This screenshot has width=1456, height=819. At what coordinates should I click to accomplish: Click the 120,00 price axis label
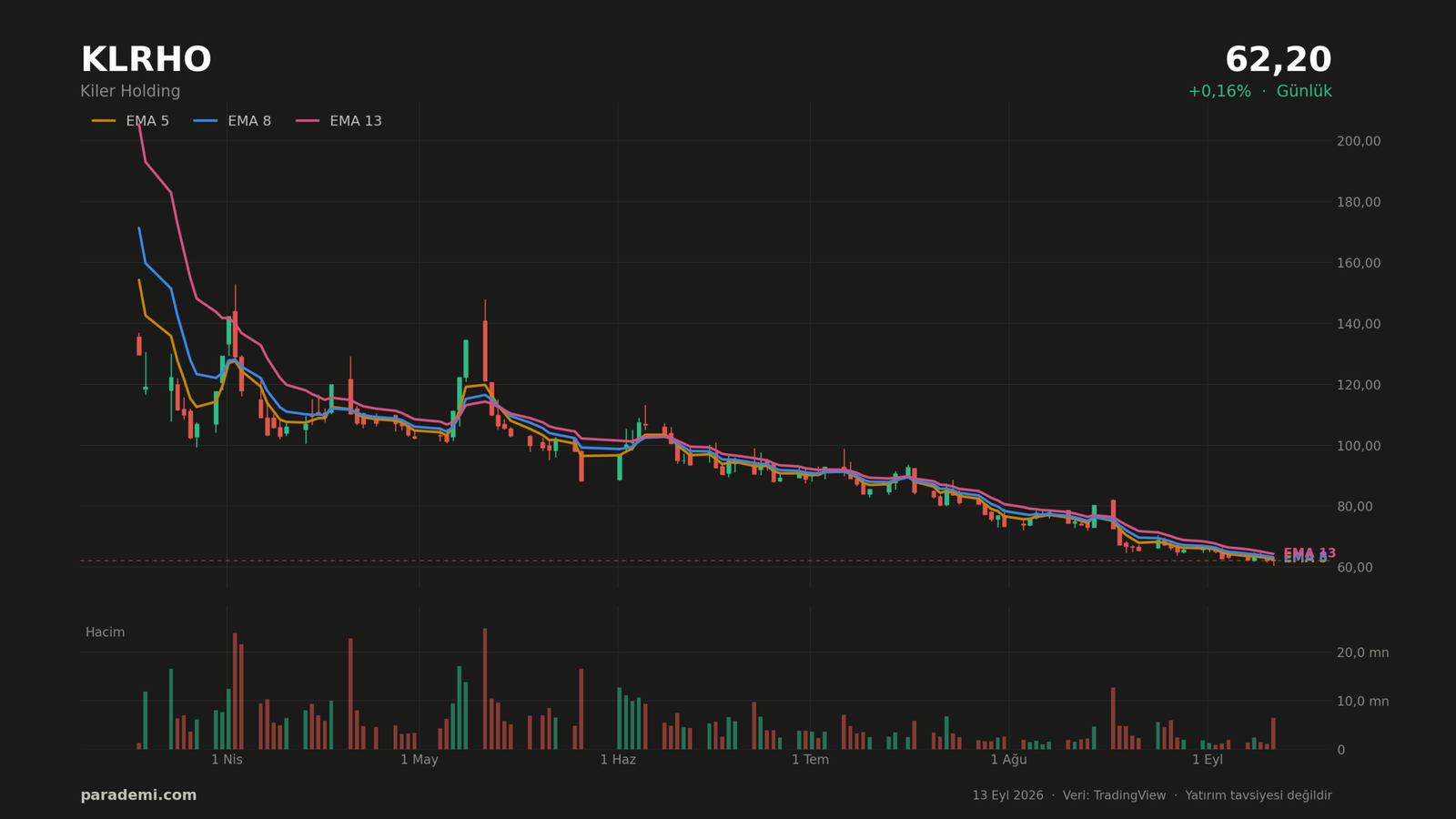tap(1359, 385)
